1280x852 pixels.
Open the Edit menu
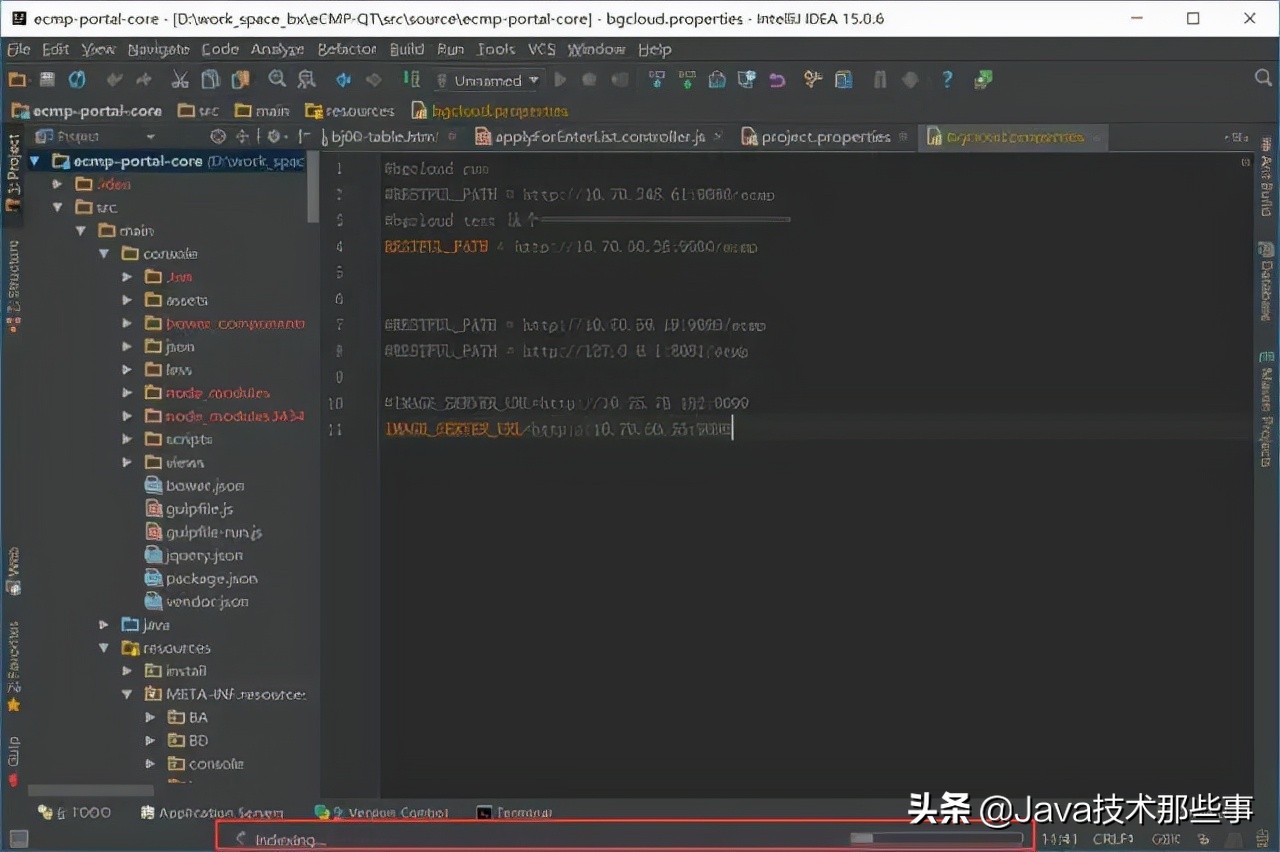[x=56, y=49]
